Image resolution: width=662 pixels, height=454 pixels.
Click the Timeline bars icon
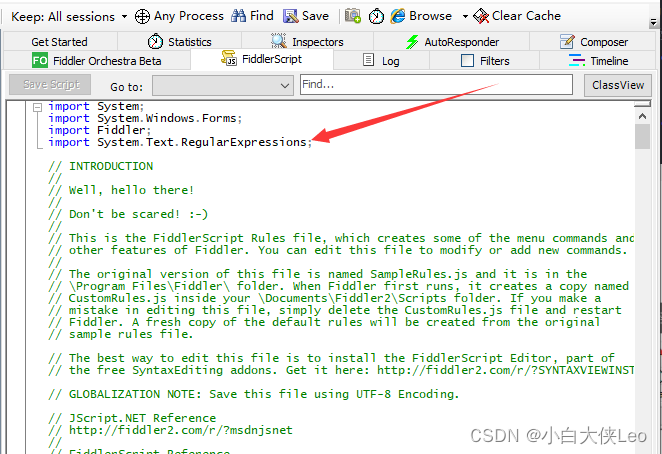(576, 60)
